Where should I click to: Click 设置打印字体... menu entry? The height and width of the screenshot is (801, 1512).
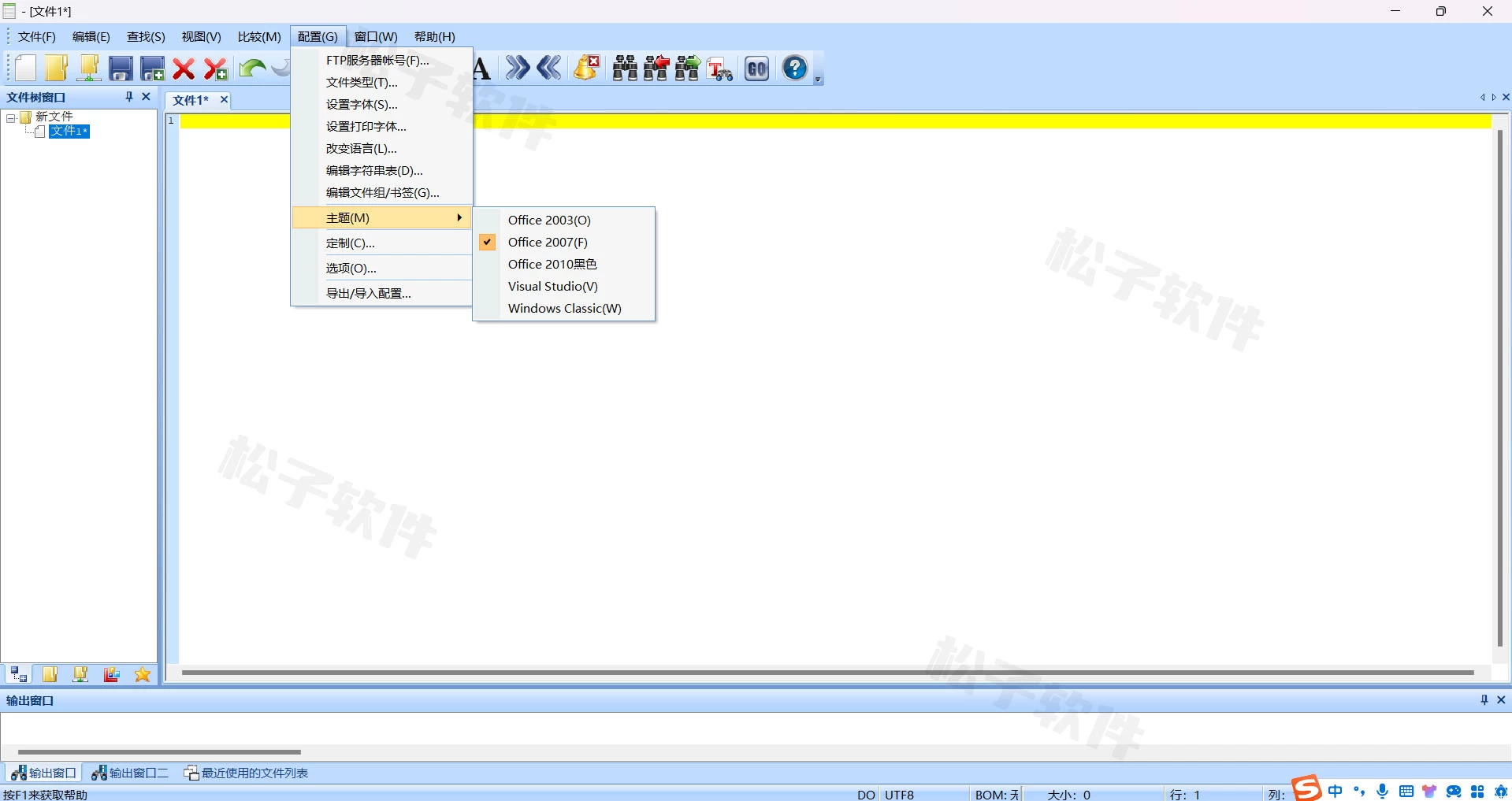[x=382, y=126]
